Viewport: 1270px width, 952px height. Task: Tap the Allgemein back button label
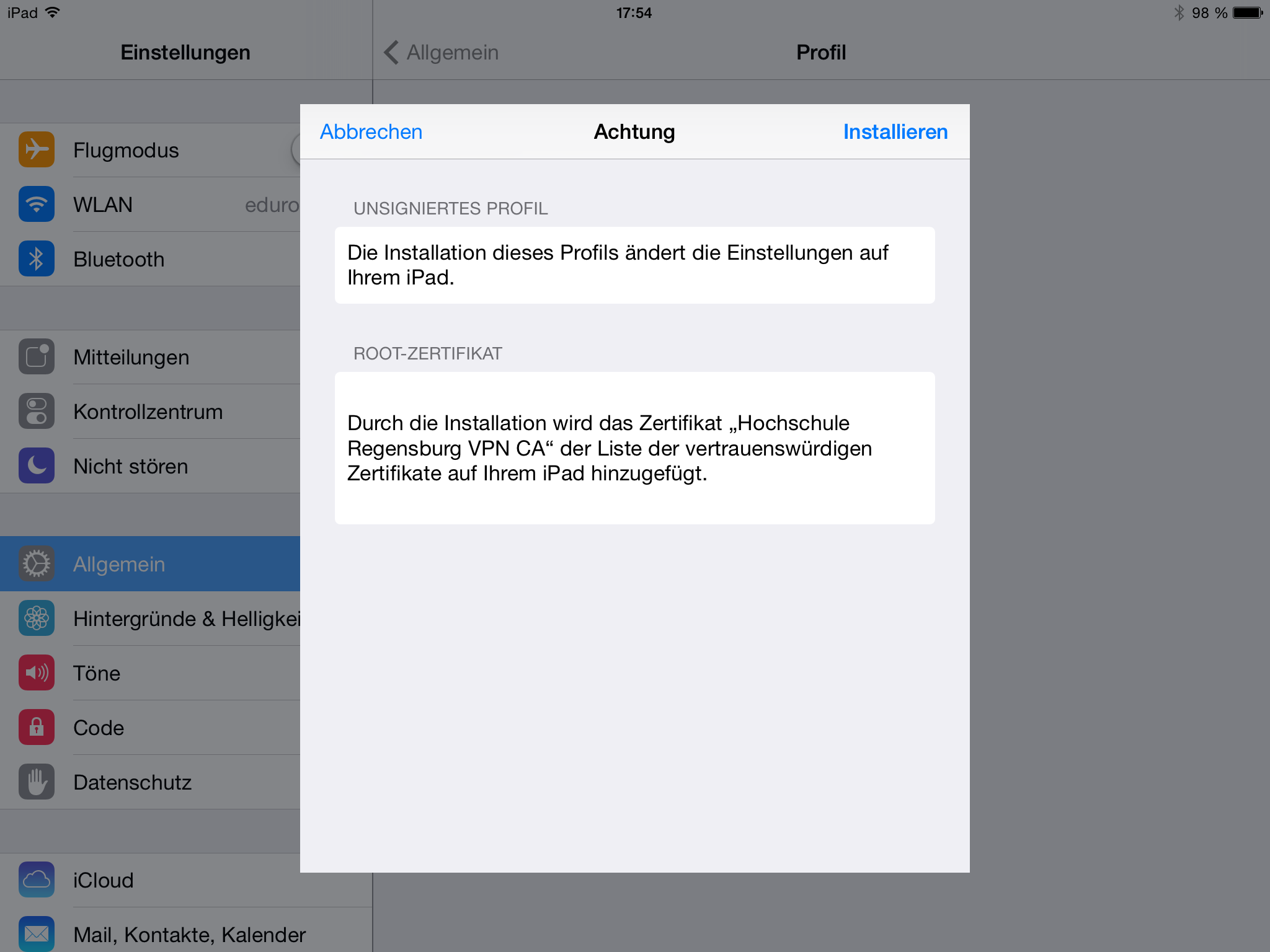click(453, 53)
